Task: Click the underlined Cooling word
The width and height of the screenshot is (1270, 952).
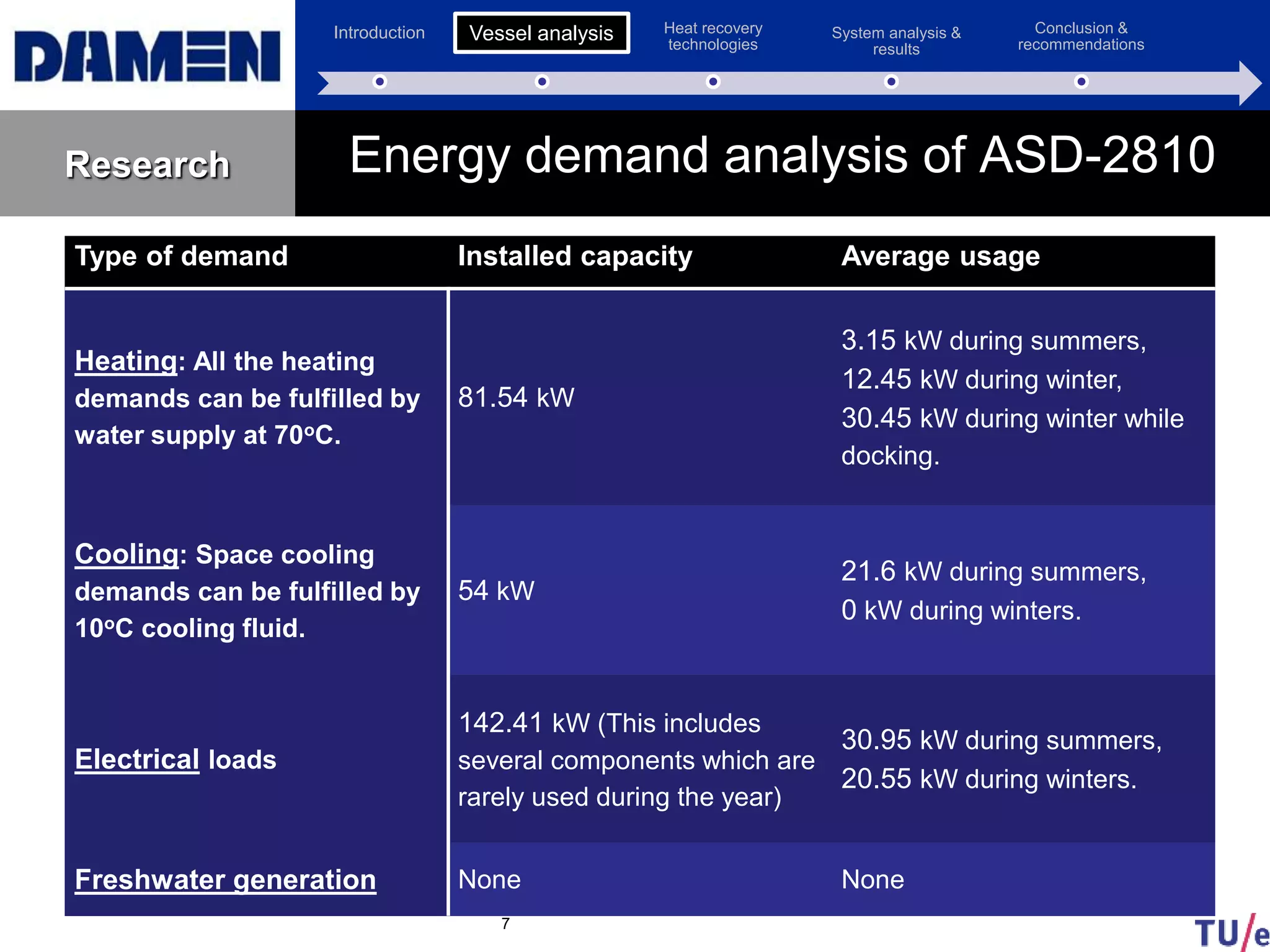Action: click(x=127, y=554)
